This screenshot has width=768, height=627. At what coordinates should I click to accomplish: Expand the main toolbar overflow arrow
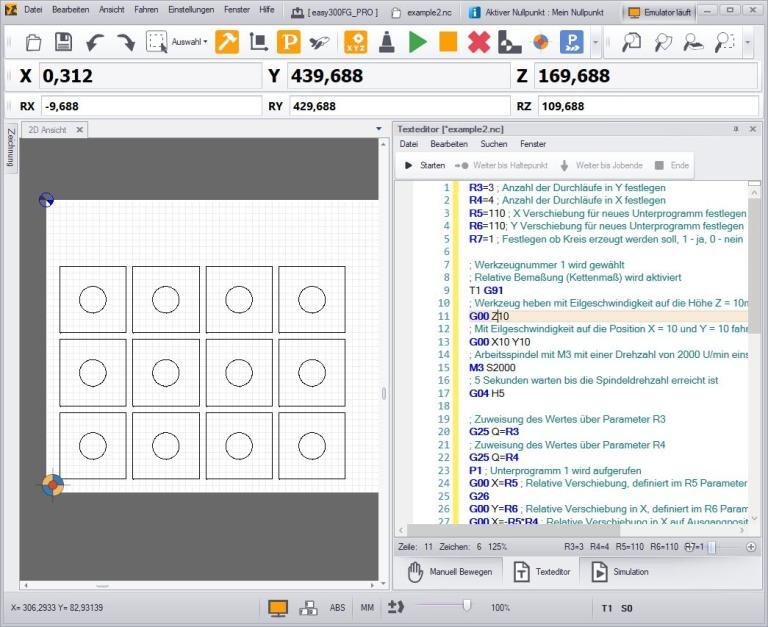click(x=596, y=42)
